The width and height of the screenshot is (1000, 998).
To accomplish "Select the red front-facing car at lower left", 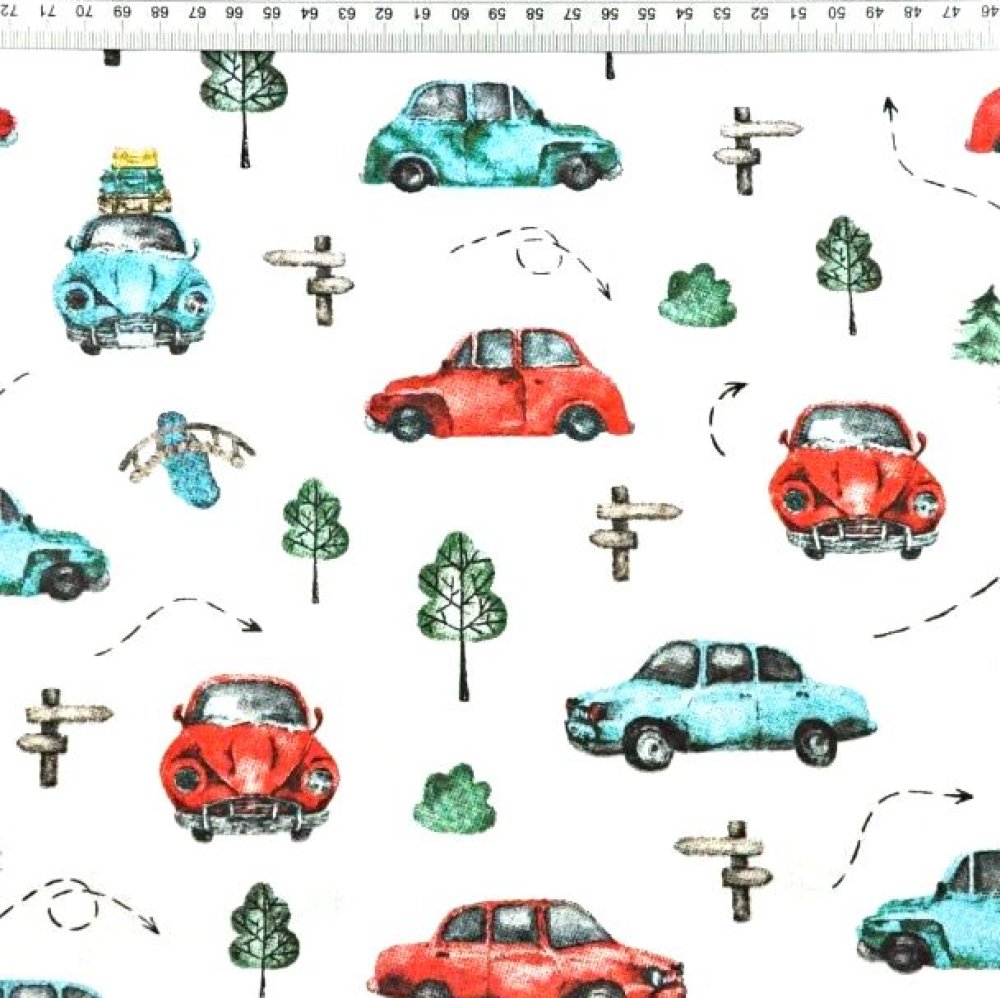I will [x=248, y=758].
